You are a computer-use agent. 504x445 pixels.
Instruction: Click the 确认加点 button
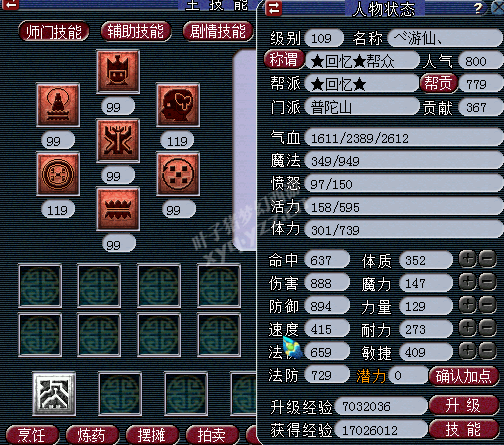pos(464,376)
